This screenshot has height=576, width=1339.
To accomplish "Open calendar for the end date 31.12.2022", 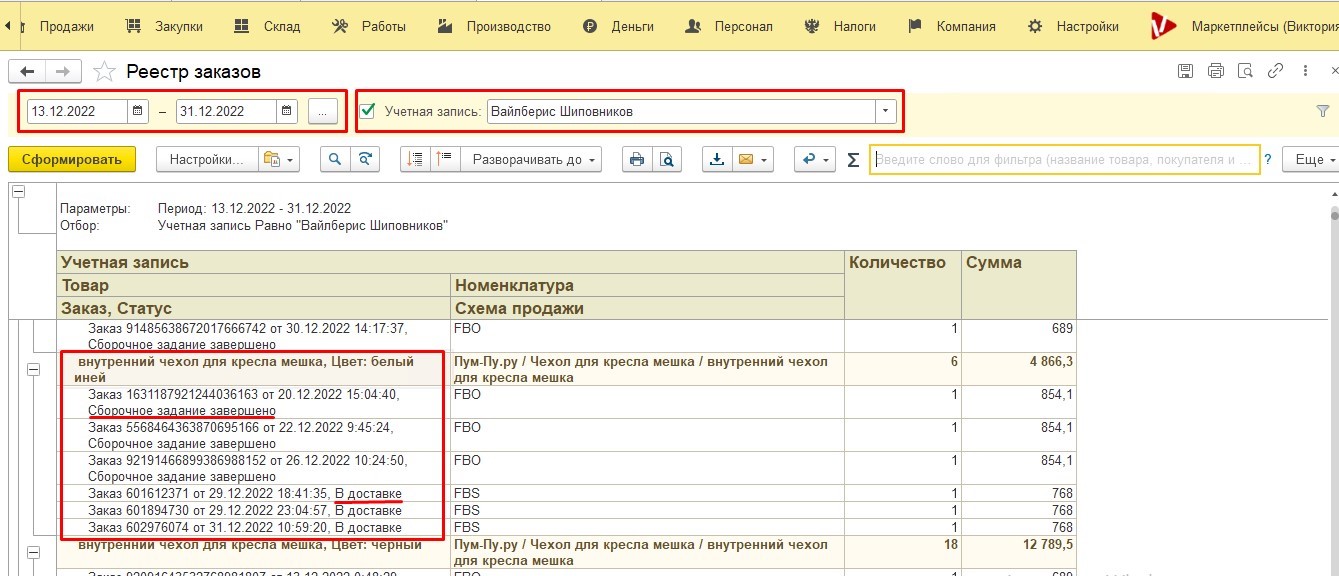I will pyautogui.click(x=287, y=111).
